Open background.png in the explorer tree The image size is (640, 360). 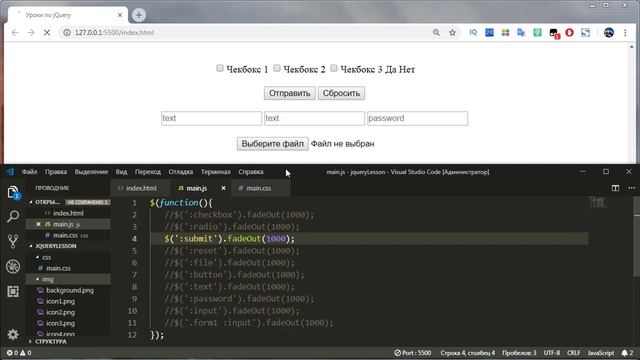[x=69, y=290]
